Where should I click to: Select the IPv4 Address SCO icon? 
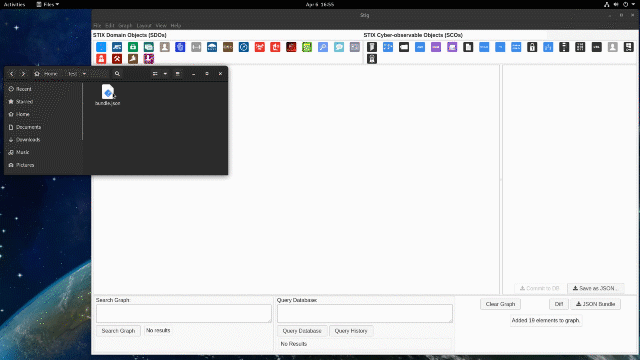[x=484, y=47]
